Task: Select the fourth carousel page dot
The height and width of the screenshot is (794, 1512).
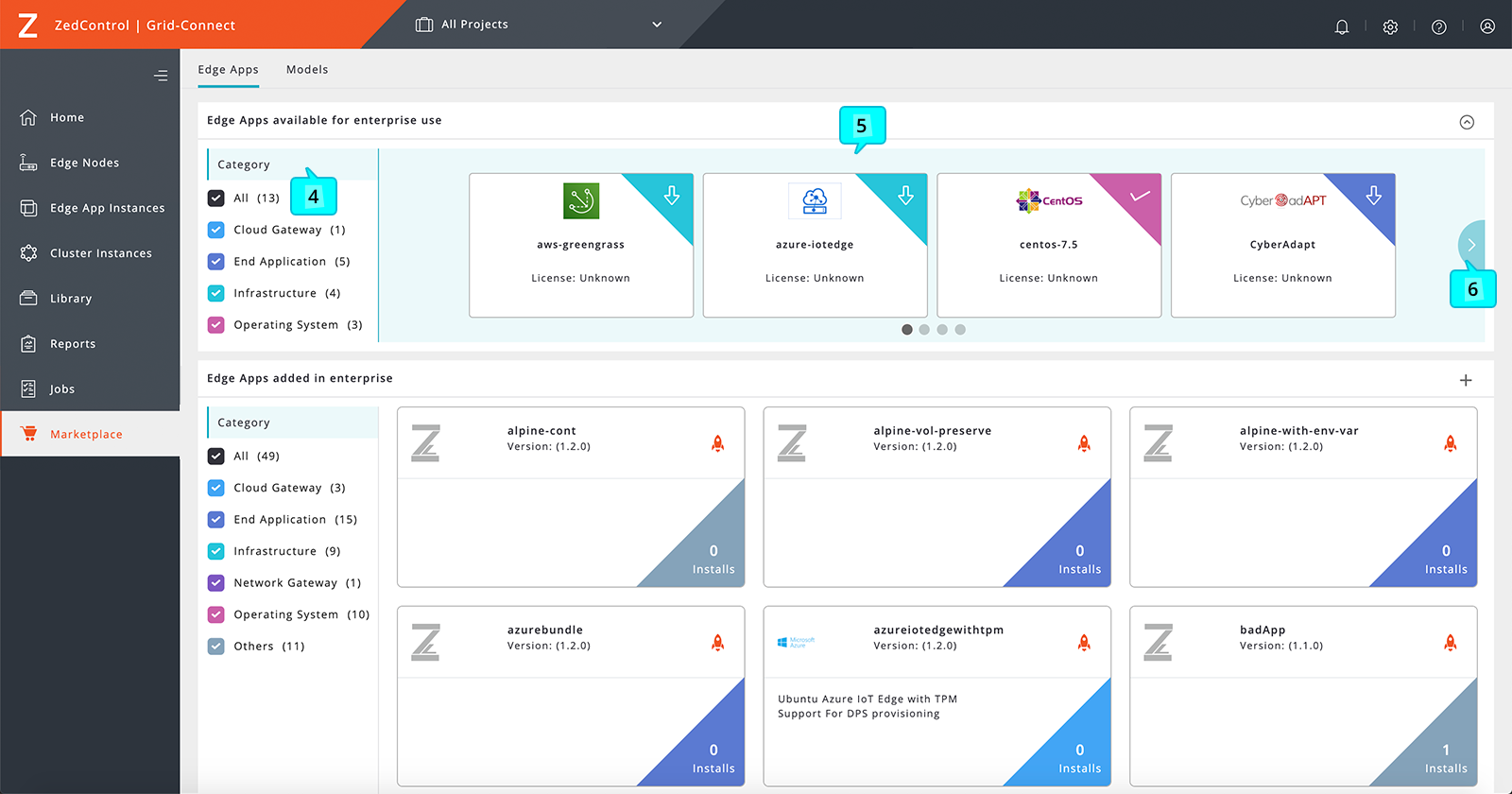Action: click(x=960, y=330)
